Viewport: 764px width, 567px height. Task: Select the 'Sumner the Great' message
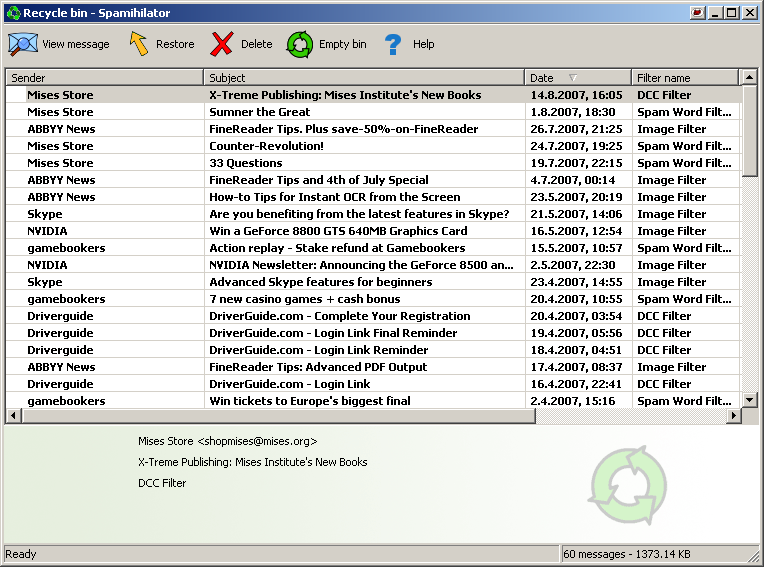[x=373, y=112]
